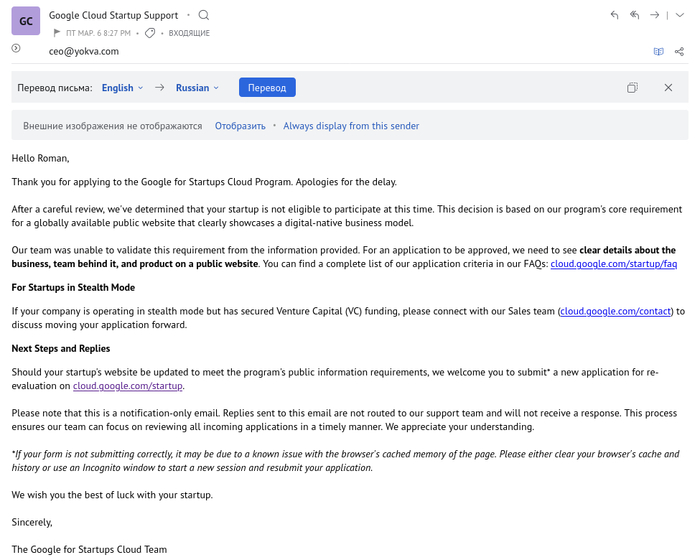
Task: Open cloud.google.com/contact link
Action: (x=615, y=311)
